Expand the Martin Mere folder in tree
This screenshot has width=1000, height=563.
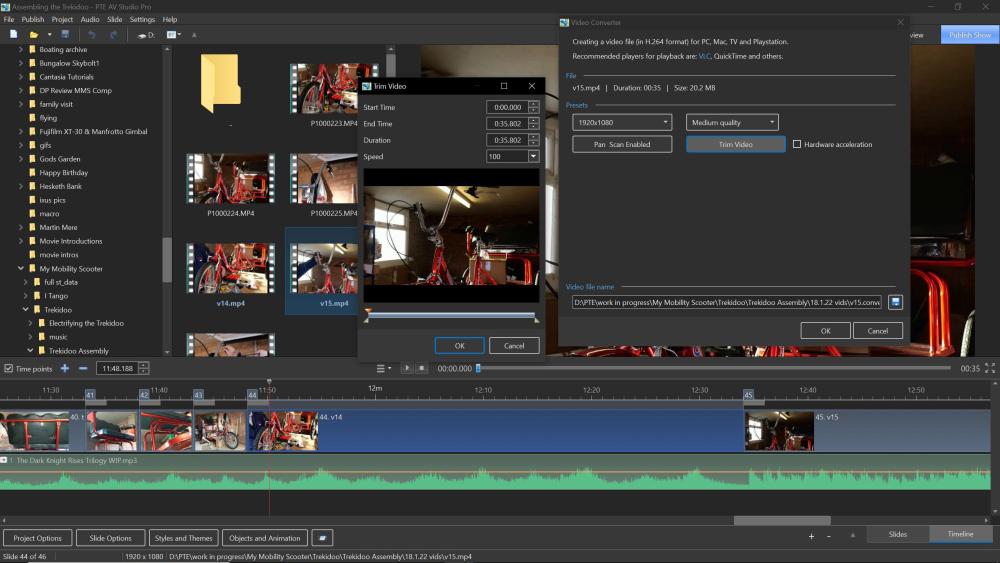(x=21, y=227)
